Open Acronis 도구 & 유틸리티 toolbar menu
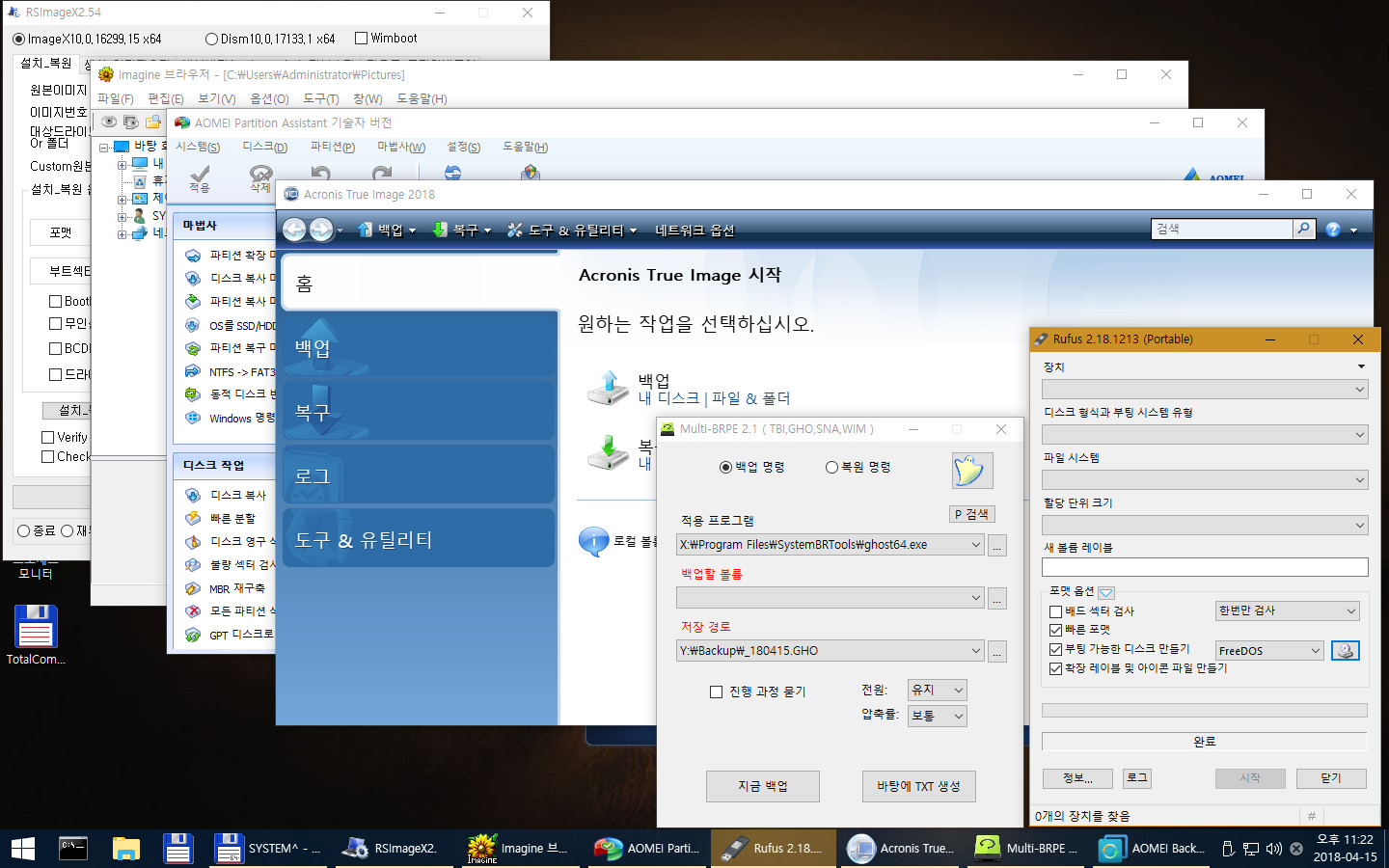 572,230
